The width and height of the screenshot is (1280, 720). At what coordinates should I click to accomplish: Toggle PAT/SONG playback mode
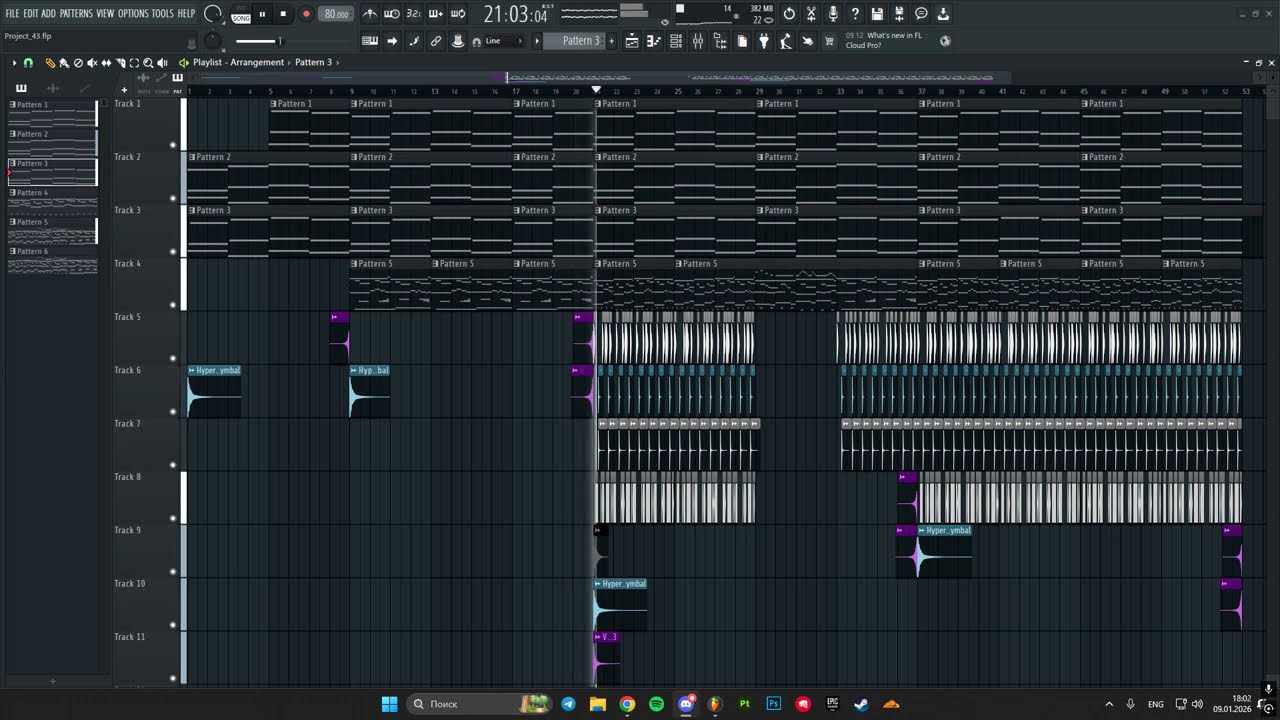tap(241, 14)
